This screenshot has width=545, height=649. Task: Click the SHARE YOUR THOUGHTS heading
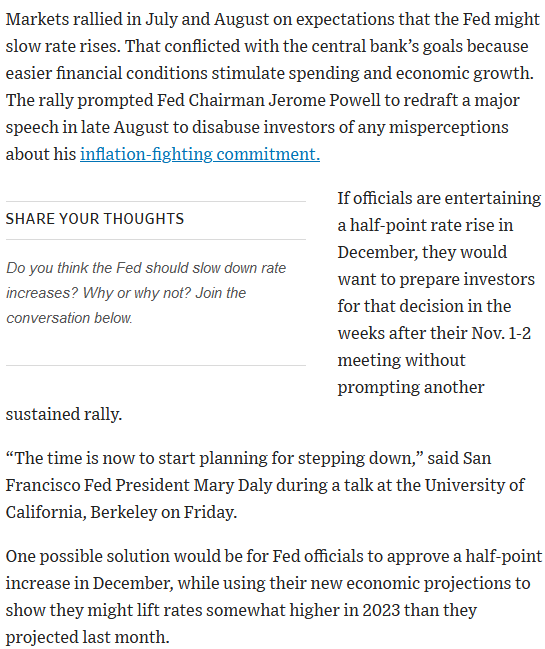pos(95,219)
